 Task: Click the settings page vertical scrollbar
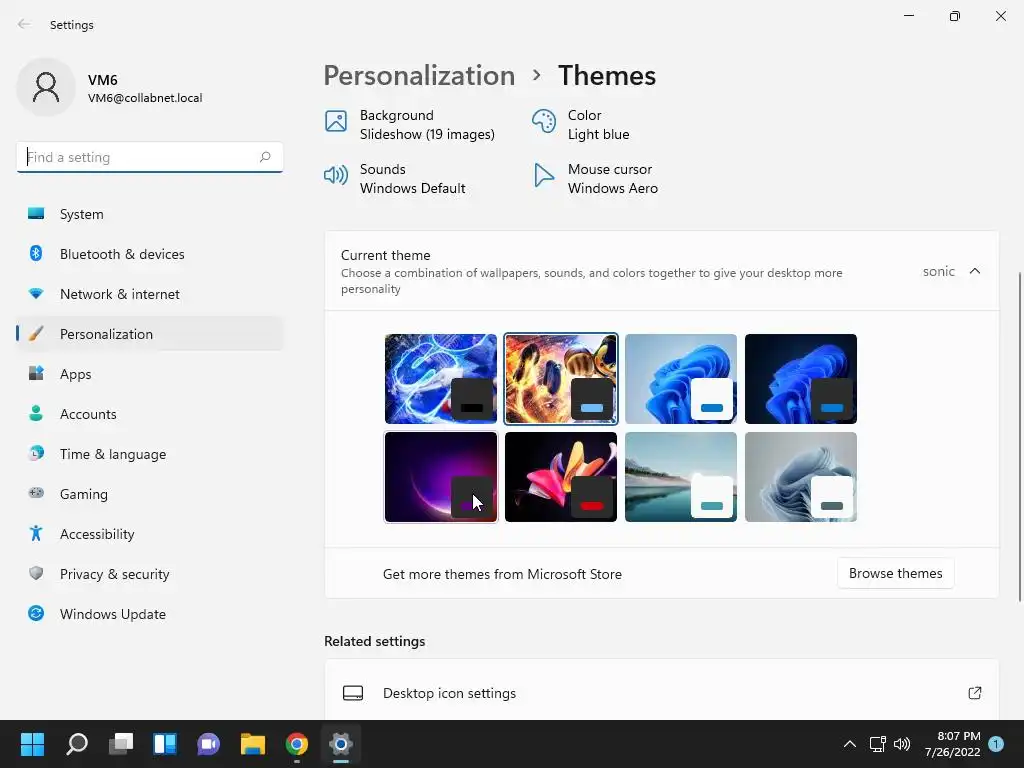pyautogui.click(x=1019, y=436)
